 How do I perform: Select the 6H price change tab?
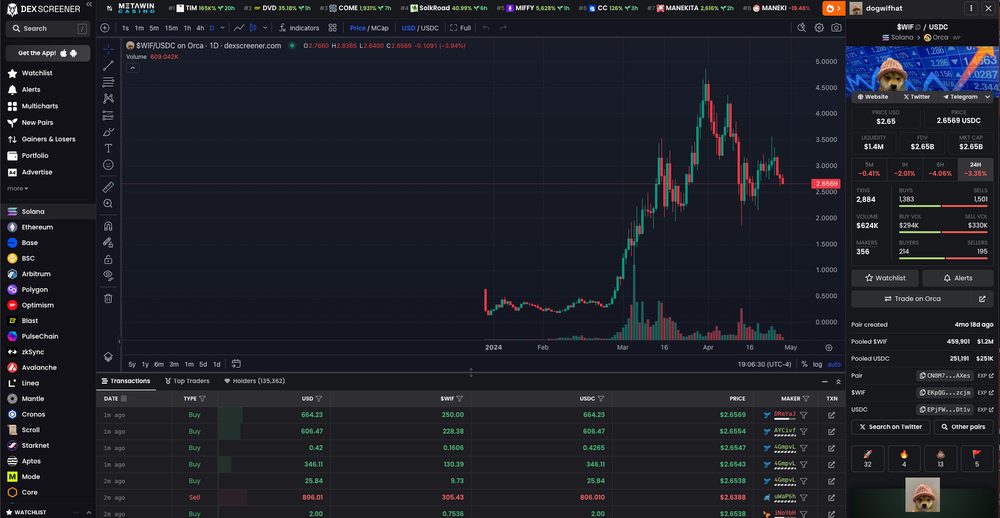940,169
